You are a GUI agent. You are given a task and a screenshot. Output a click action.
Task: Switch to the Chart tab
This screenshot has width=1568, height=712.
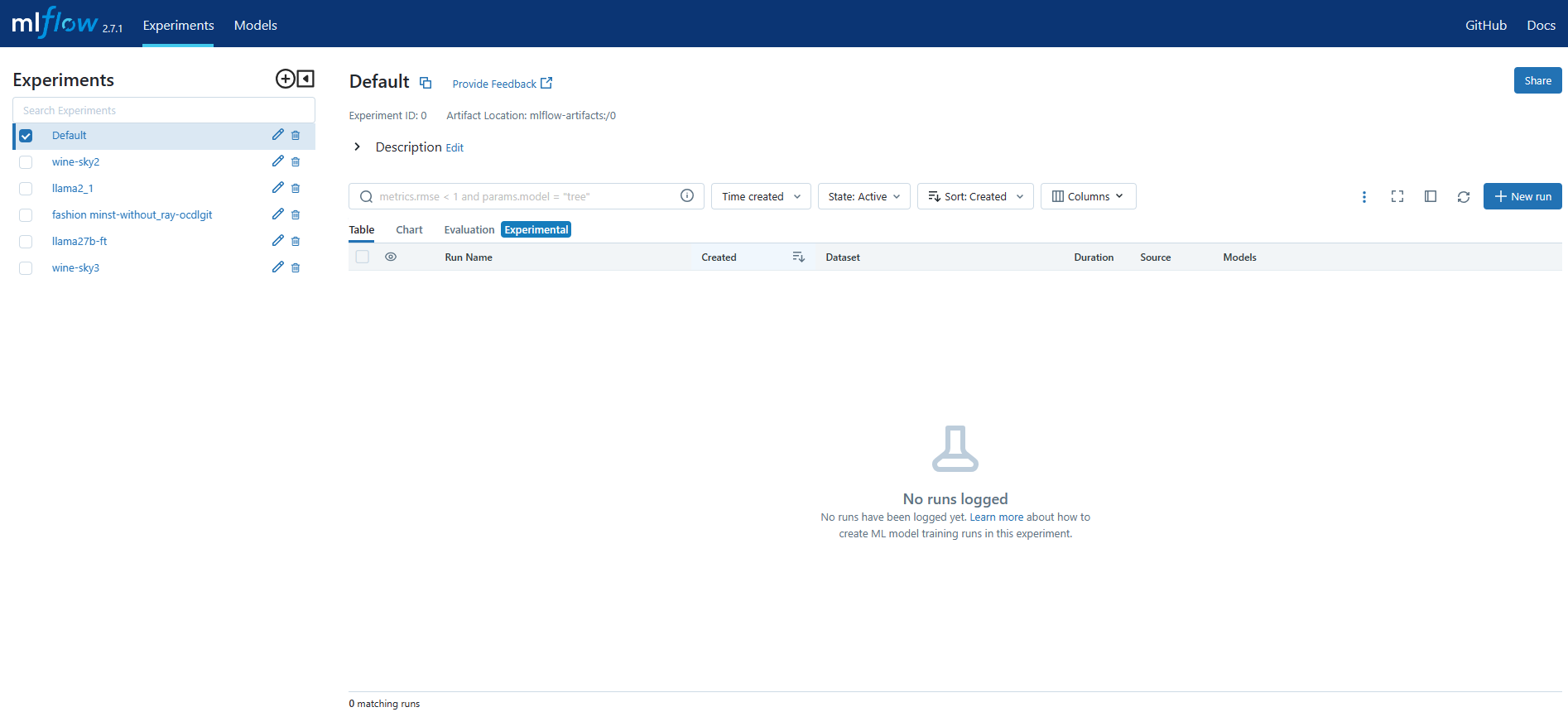(x=409, y=230)
